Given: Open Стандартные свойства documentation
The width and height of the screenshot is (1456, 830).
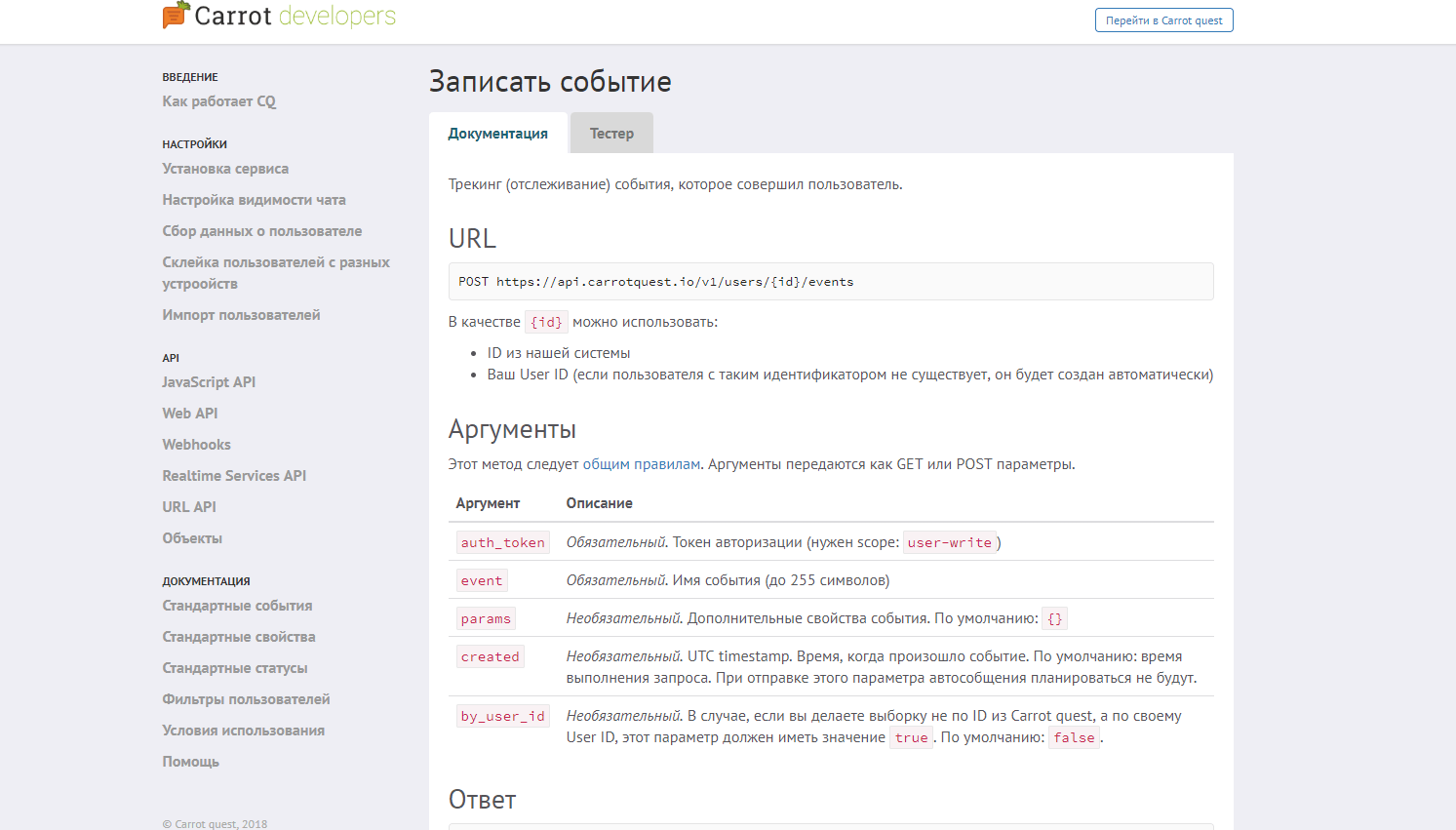Looking at the screenshot, I should pyautogui.click(x=239, y=637).
